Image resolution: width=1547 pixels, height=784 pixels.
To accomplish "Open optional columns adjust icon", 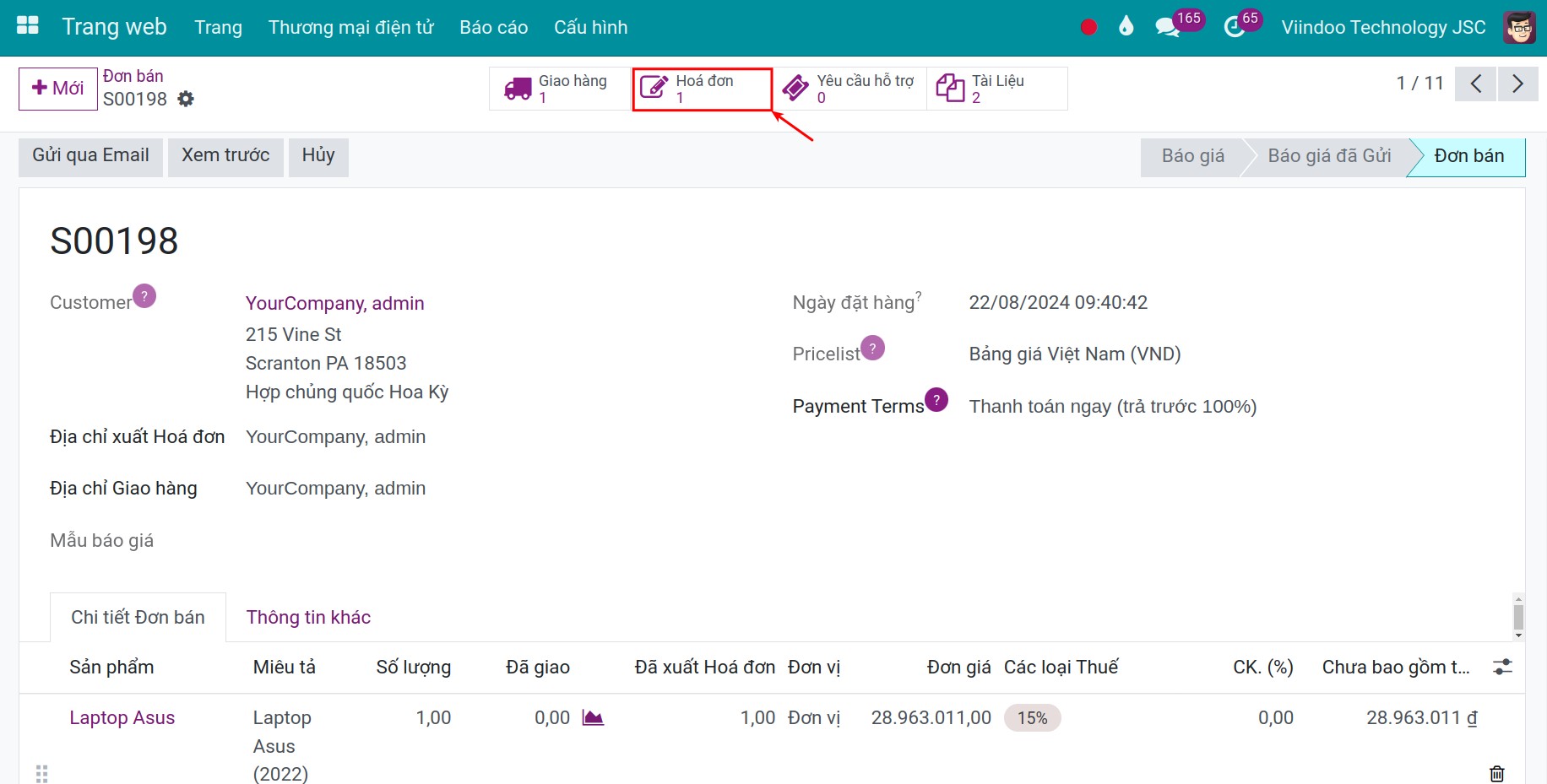I will (1502, 667).
